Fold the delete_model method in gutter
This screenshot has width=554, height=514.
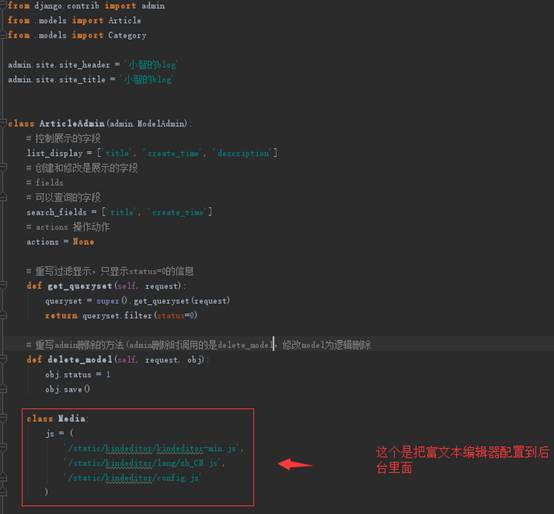tap(3, 359)
